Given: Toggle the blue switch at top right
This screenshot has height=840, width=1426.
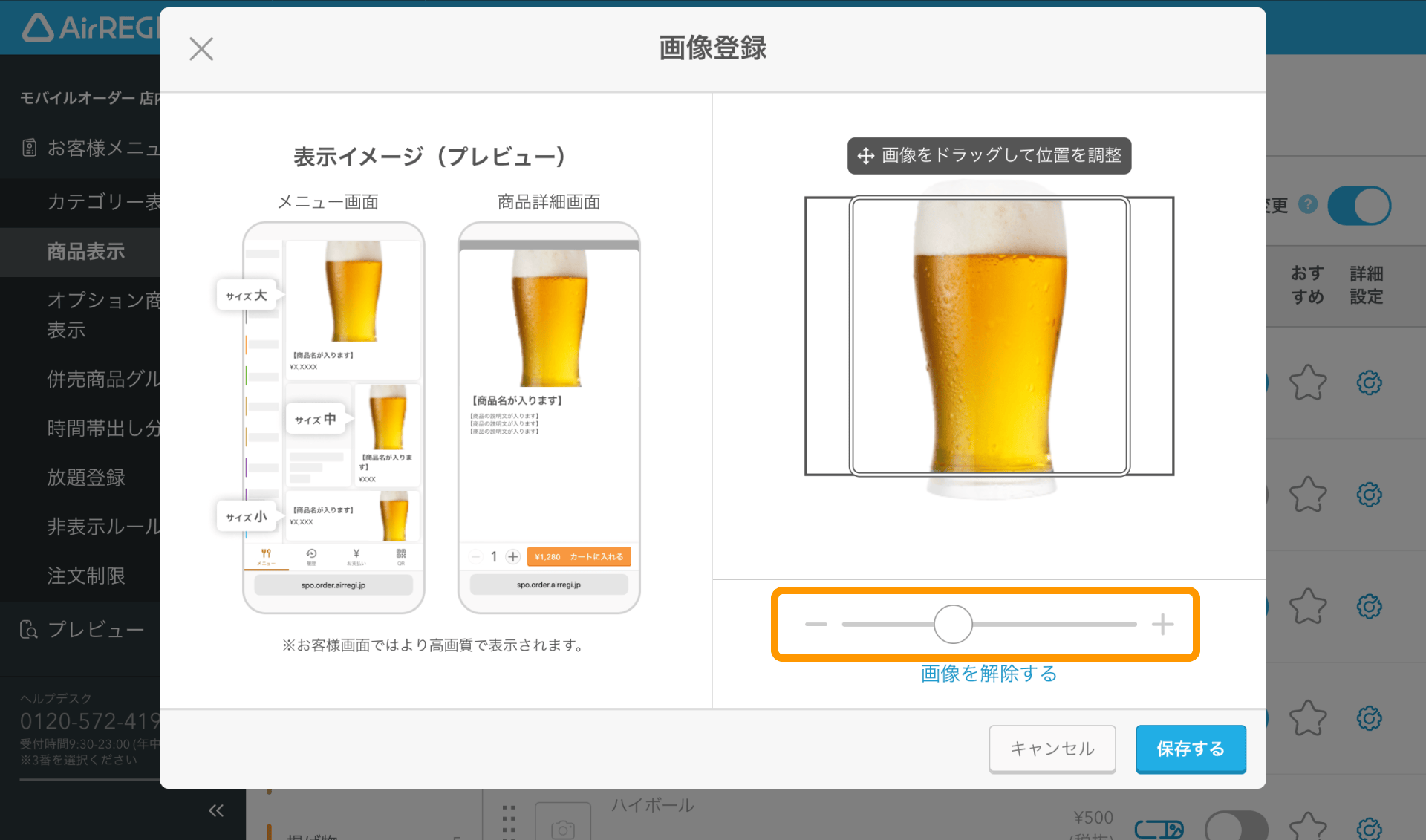Looking at the screenshot, I should pos(1360,206).
